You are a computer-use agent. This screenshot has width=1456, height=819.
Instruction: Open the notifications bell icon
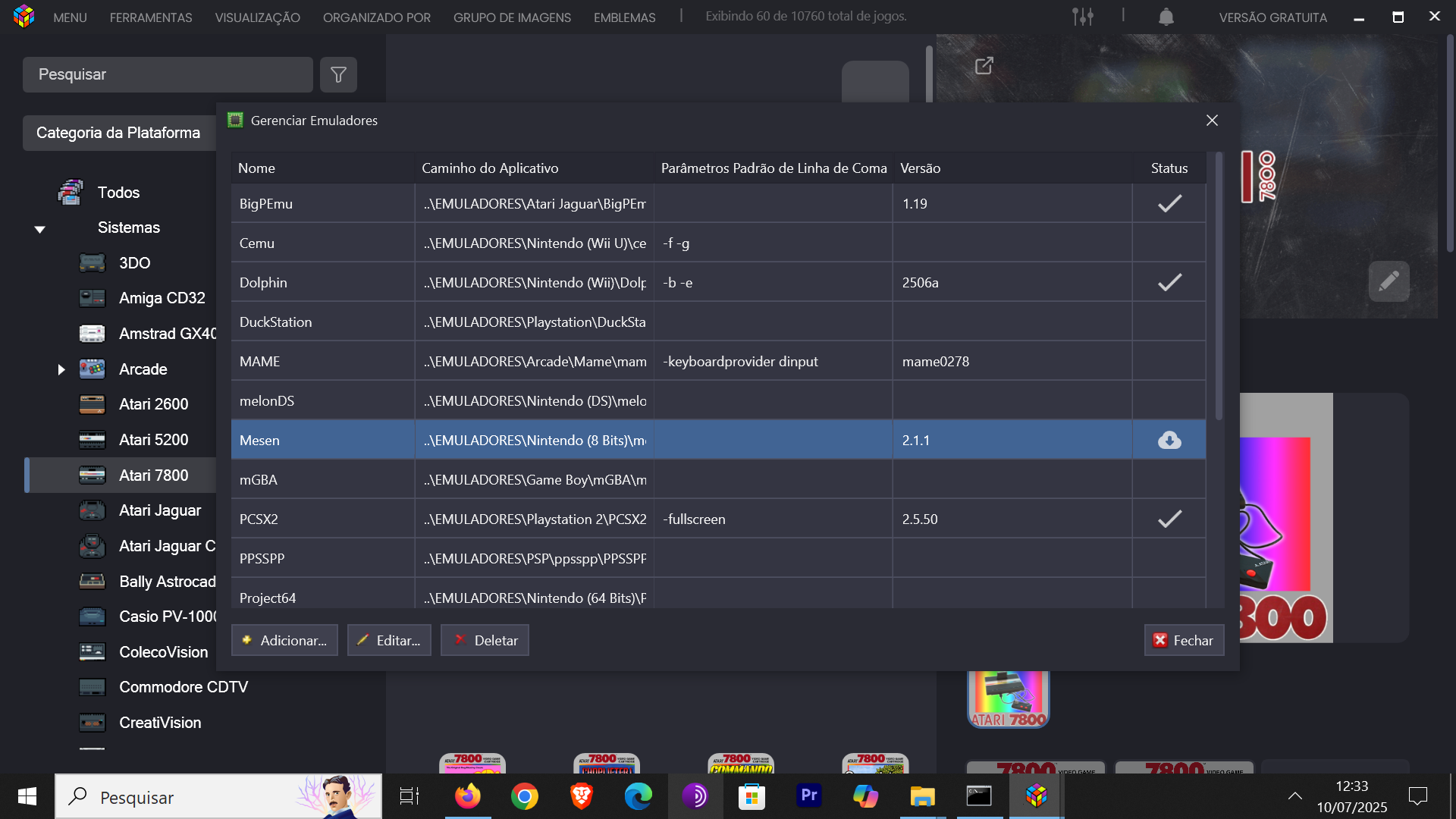click(1166, 16)
